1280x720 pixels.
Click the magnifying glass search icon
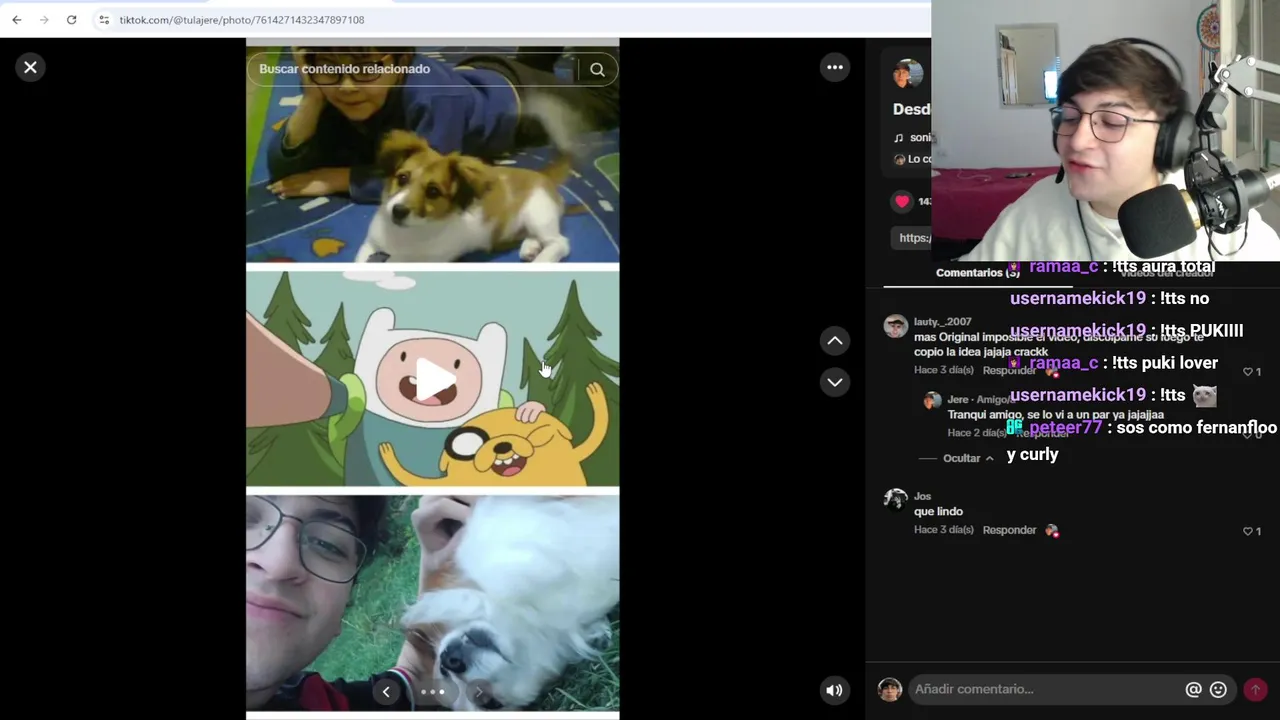(x=597, y=69)
